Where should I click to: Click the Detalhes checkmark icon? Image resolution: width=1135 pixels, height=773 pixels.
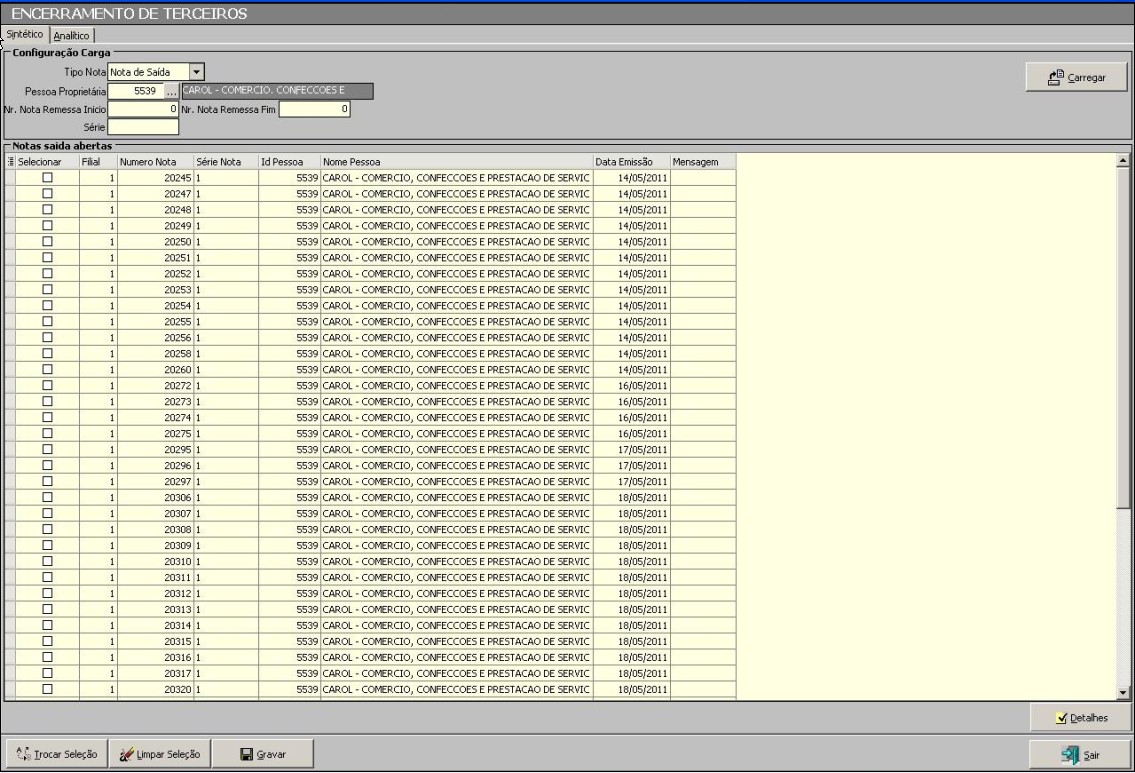1061,717
